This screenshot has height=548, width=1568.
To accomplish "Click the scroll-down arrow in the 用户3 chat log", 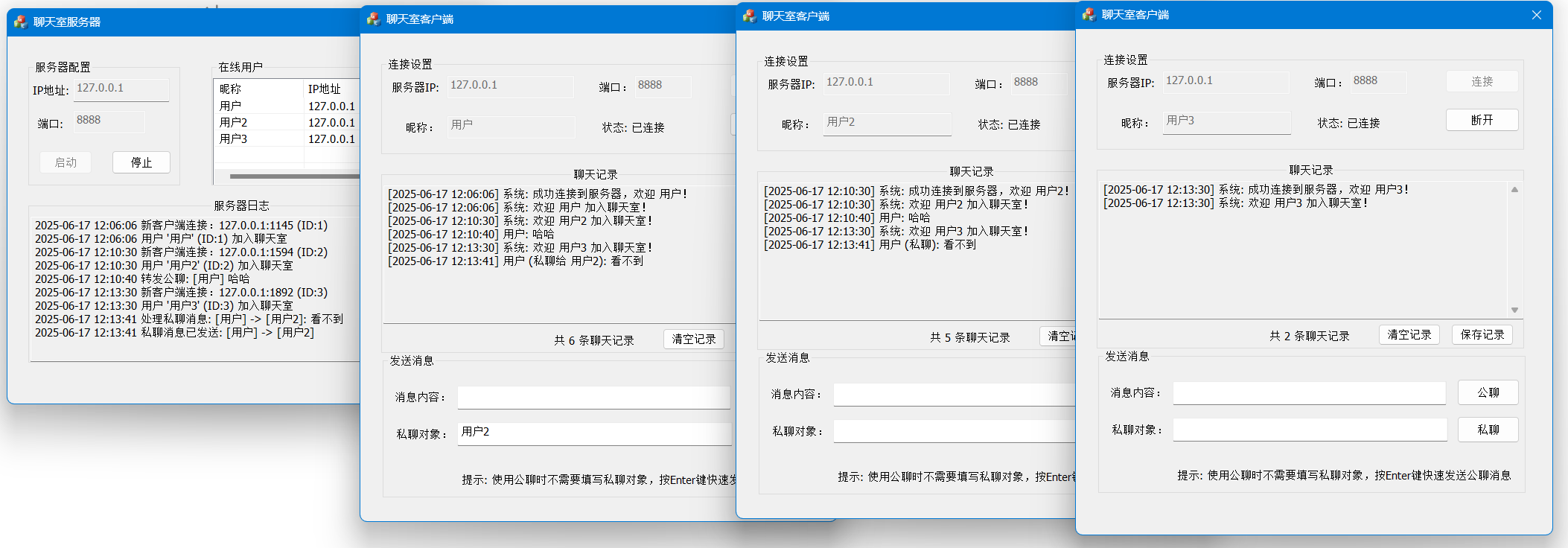I will click(x=1514, y=310).
